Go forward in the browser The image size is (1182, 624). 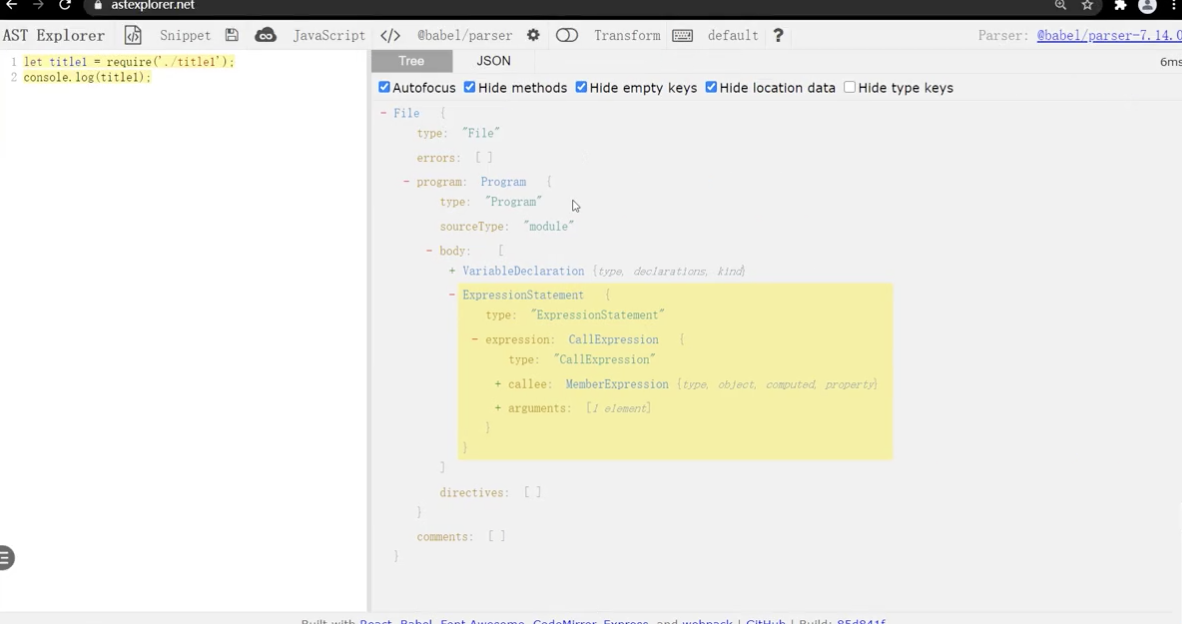coord(38,5)
